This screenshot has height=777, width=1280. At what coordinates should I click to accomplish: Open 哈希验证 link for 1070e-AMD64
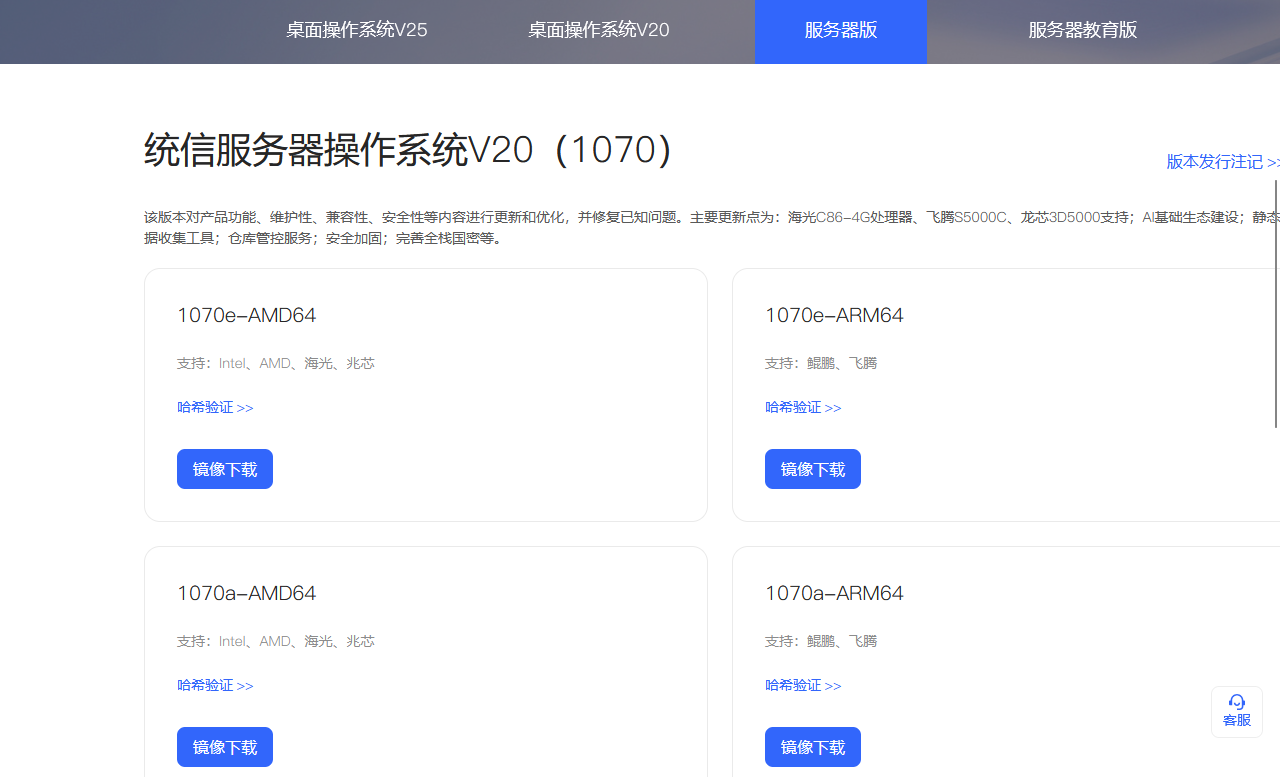coord(215,407)
